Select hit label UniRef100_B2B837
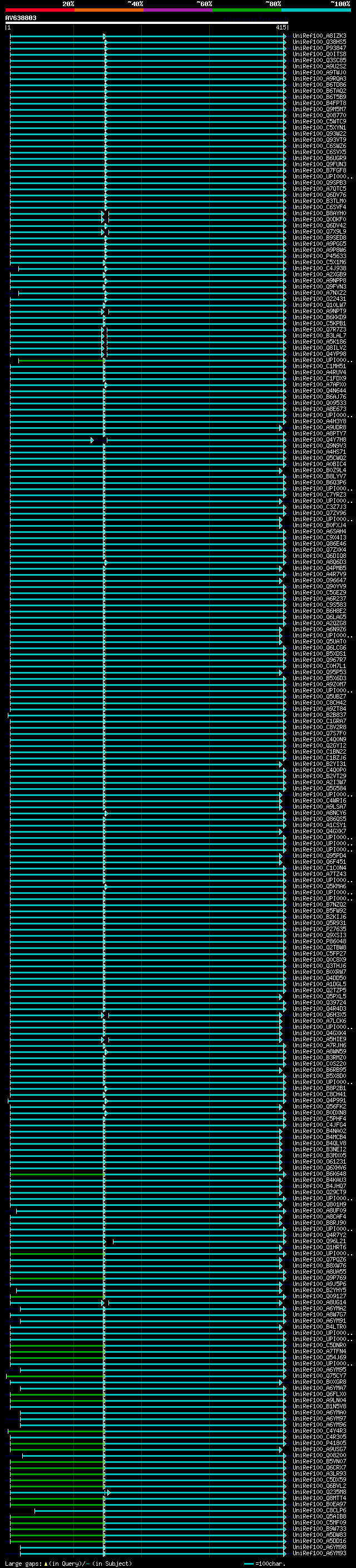The image size is (356, 1568). pos(319,715)
